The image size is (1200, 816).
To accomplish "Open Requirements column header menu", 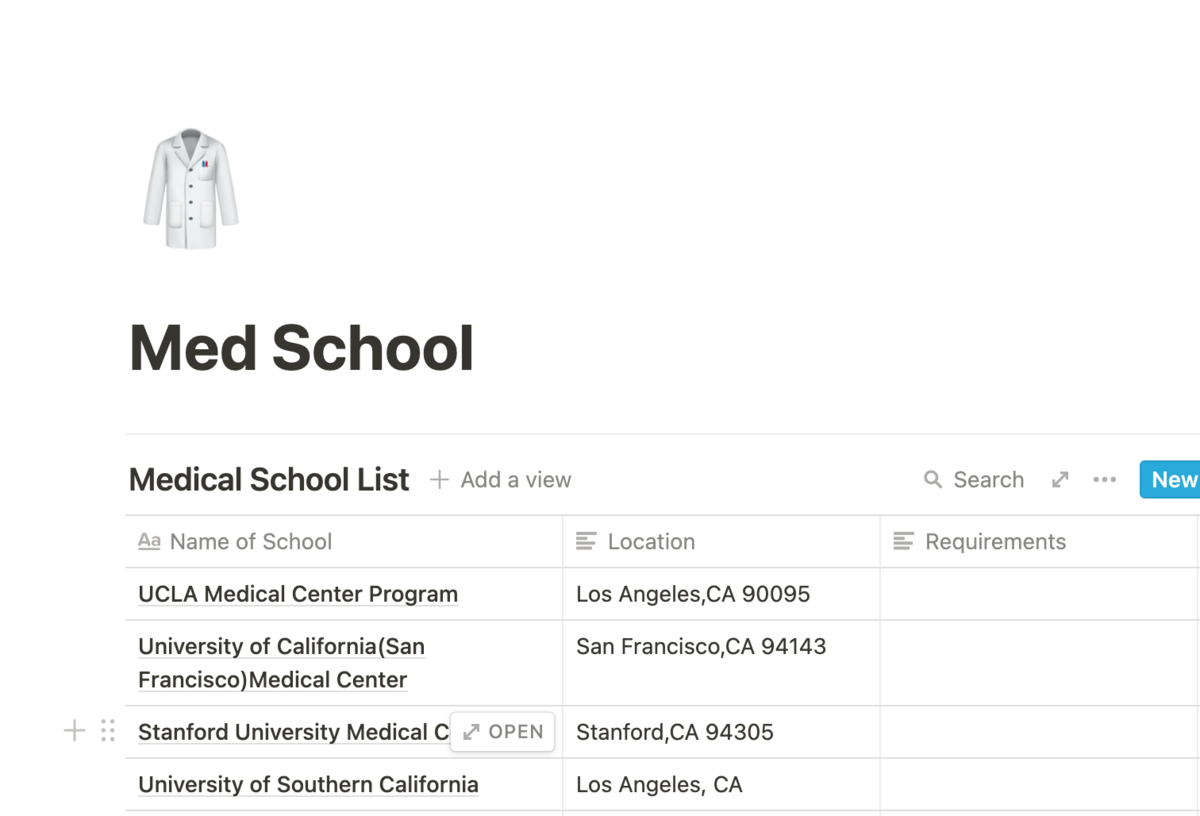I will point(1039,542).
